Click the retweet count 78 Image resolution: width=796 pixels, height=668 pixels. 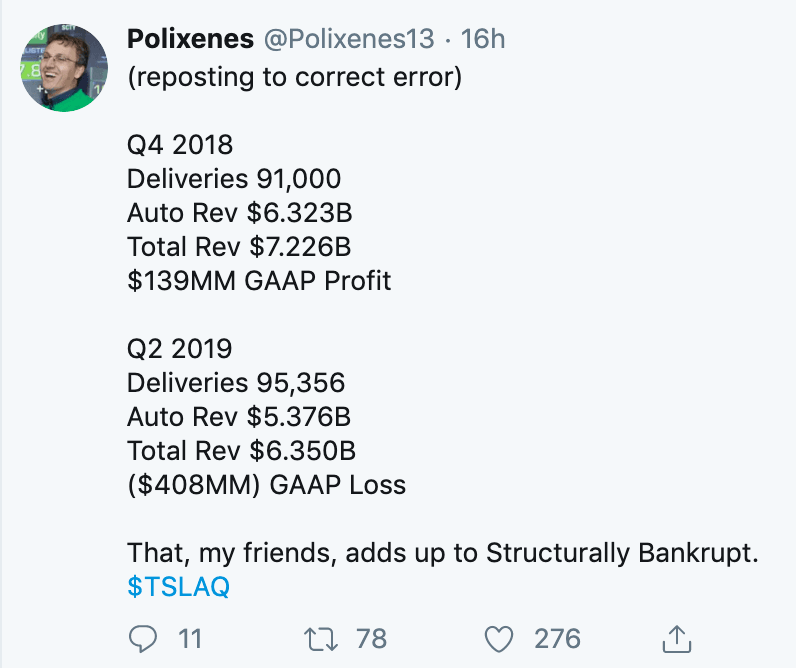coord(370,638)
